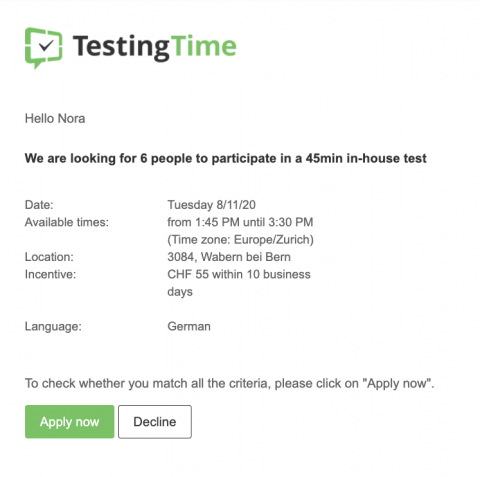The width and height of the screenshot is (480, 477).
Task: Click the green Time part of logo
Action: tap(204, 45)
